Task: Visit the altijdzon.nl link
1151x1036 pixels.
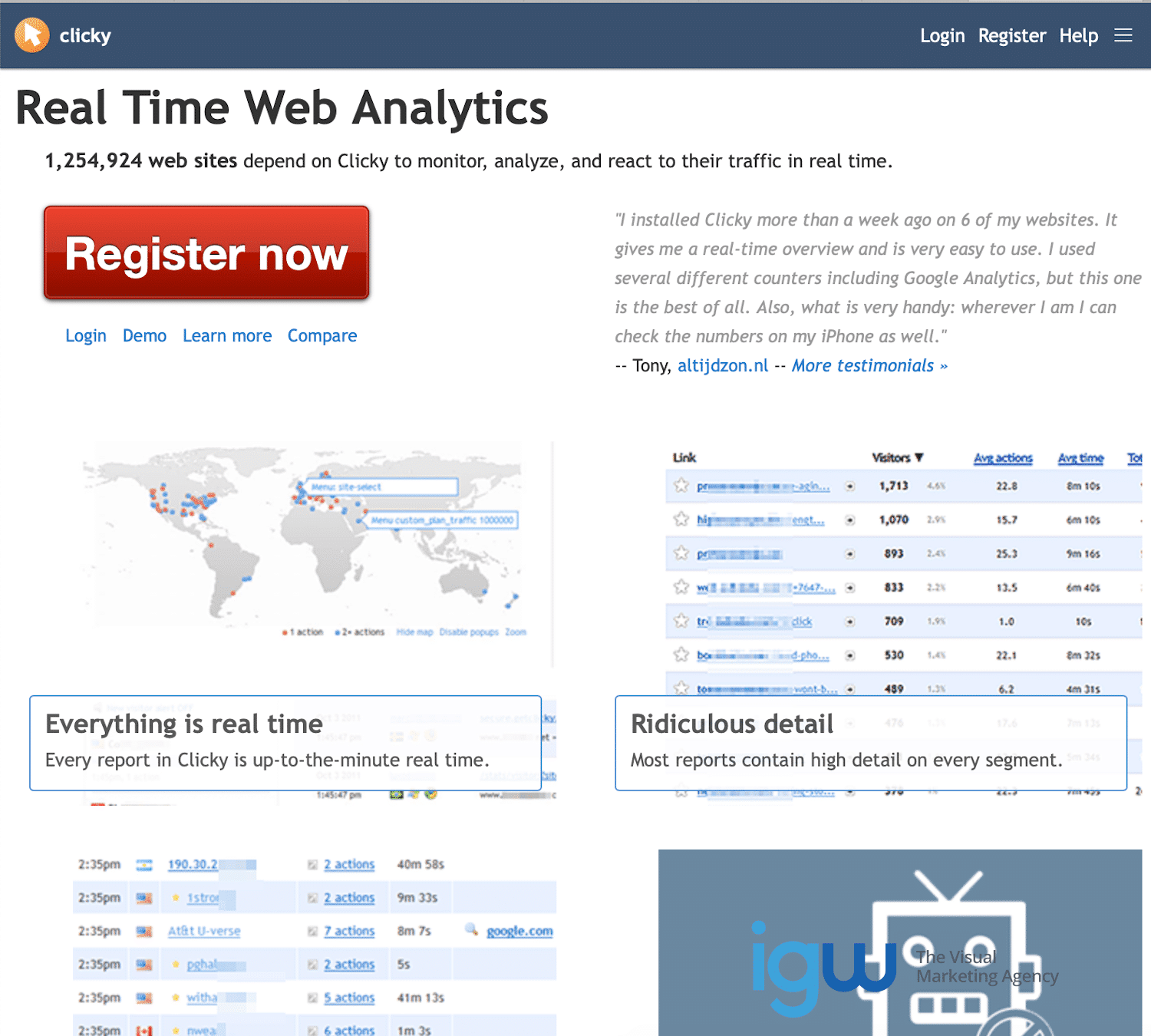Action: (723, 365)
